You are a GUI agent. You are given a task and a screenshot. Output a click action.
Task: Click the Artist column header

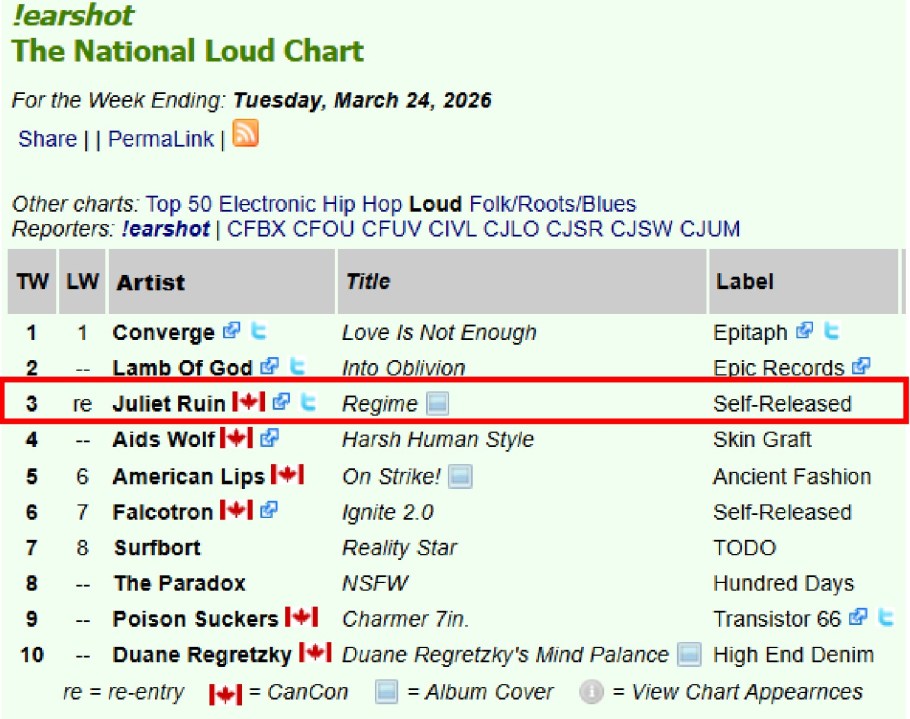[151, 282]
